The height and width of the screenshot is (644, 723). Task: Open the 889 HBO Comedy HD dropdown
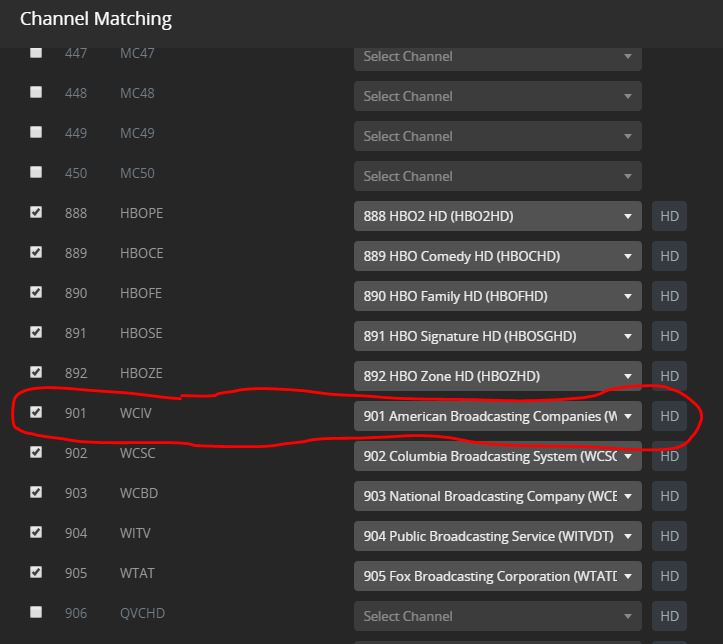498,256
